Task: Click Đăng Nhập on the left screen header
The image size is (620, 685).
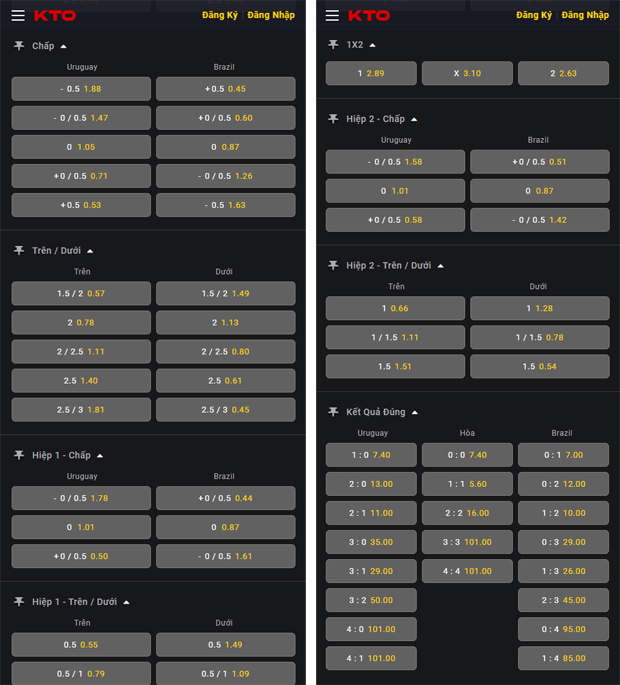Action: [x=271, y=15]
